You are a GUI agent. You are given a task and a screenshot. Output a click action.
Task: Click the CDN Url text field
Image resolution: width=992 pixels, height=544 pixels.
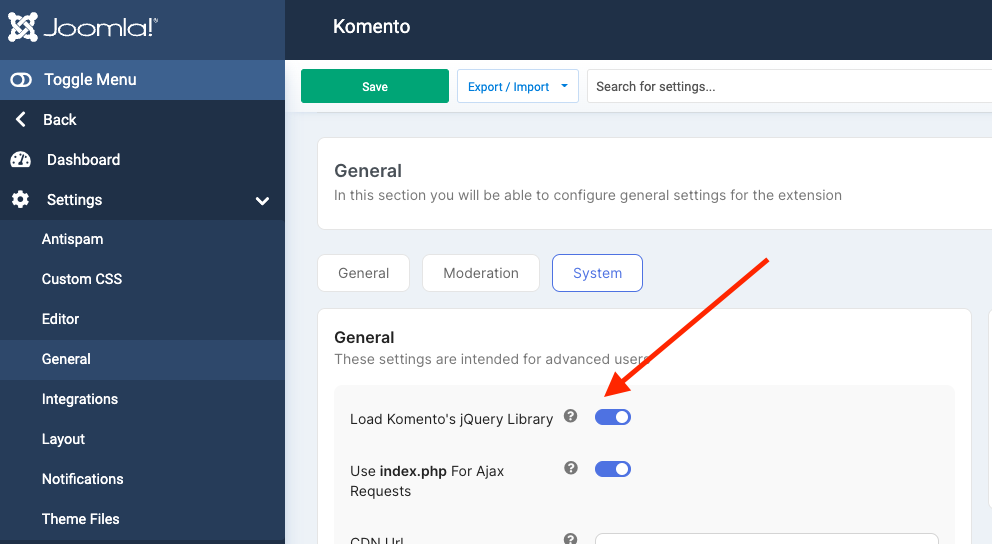coord(766,538)
